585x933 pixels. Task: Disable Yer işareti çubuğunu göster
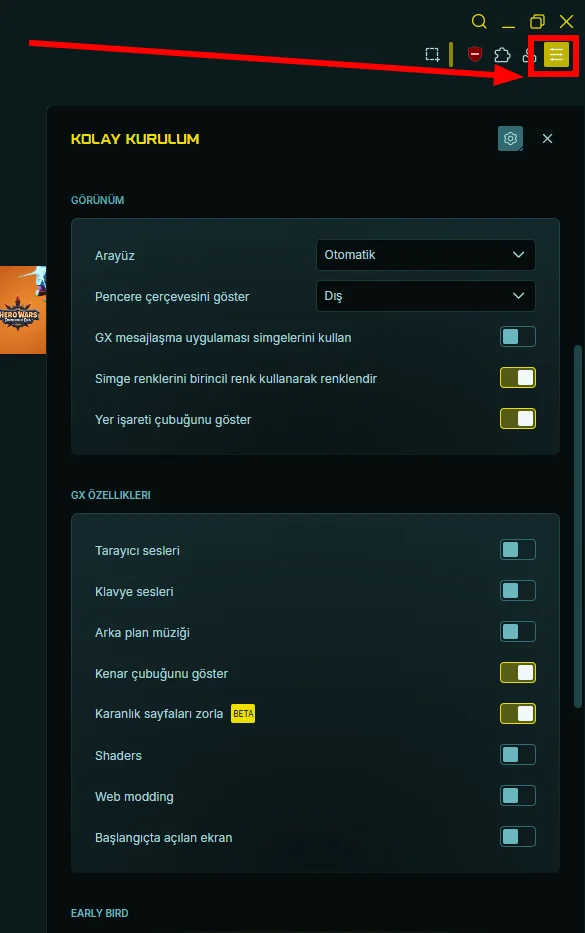pyautogui.click(x=518, y=419)
